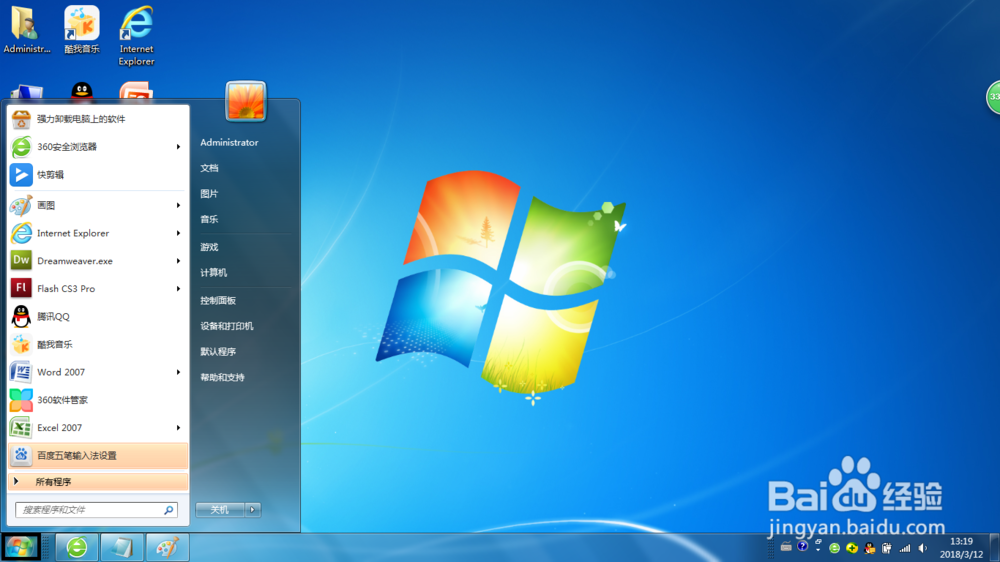The image size is (1000, 562).
Task: Click the user account flower picture
Action: 246,101
